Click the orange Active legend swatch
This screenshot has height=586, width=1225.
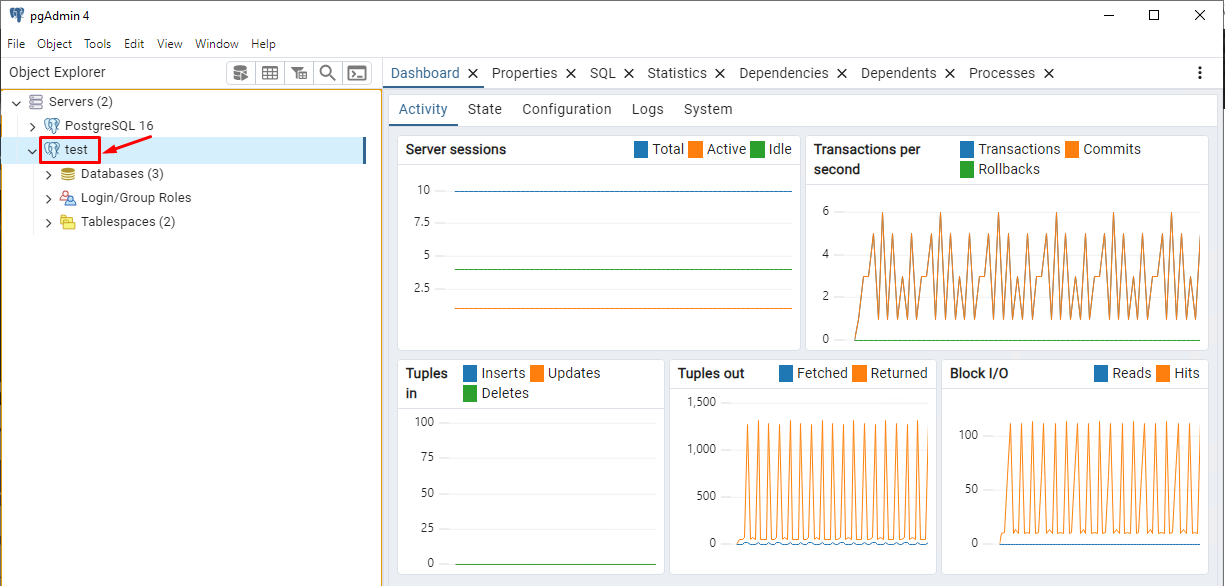[x=696, y=149]
